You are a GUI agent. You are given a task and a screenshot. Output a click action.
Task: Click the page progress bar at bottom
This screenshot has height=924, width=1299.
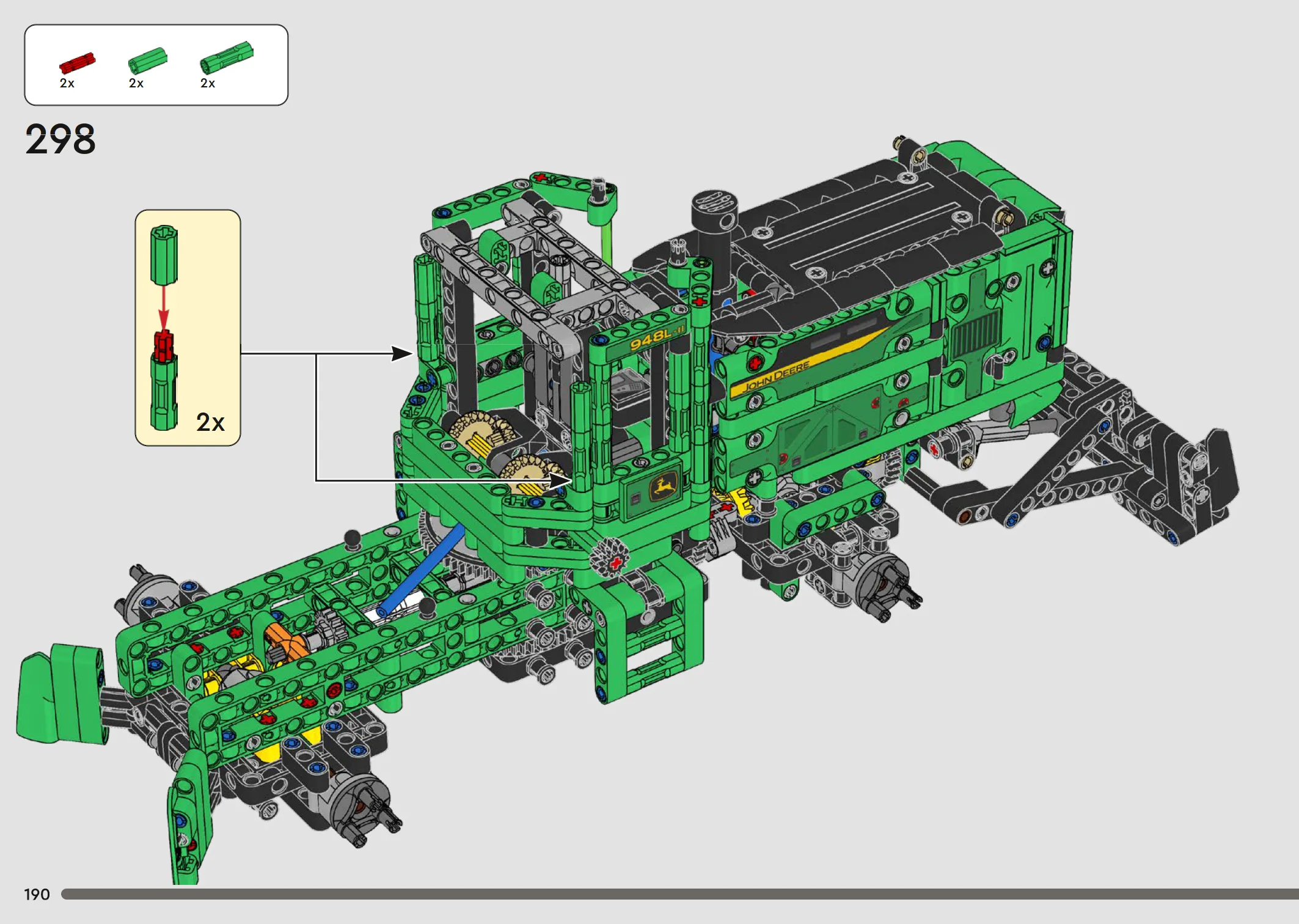(x=679, y=894)
